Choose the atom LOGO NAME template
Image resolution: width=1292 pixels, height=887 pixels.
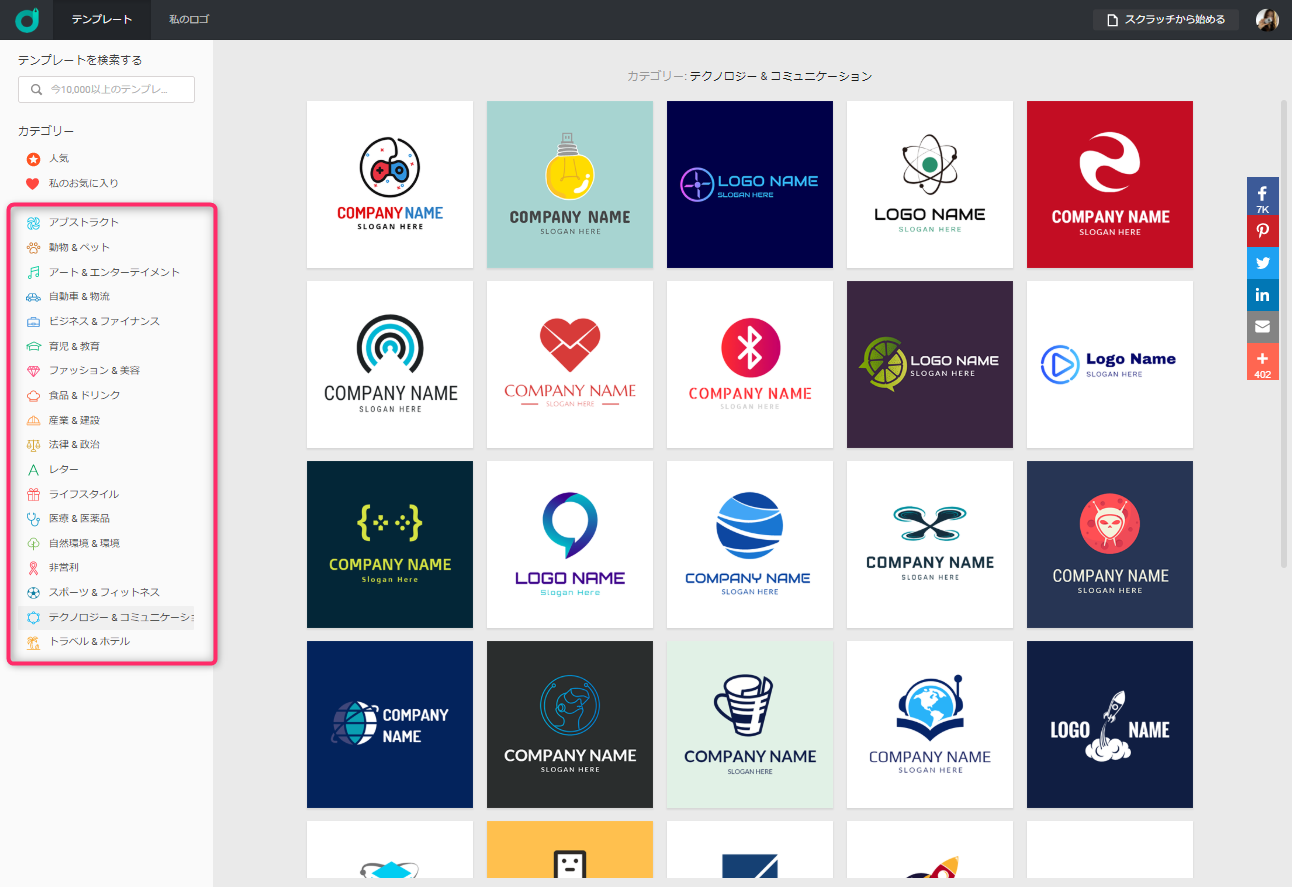(930, 184)
